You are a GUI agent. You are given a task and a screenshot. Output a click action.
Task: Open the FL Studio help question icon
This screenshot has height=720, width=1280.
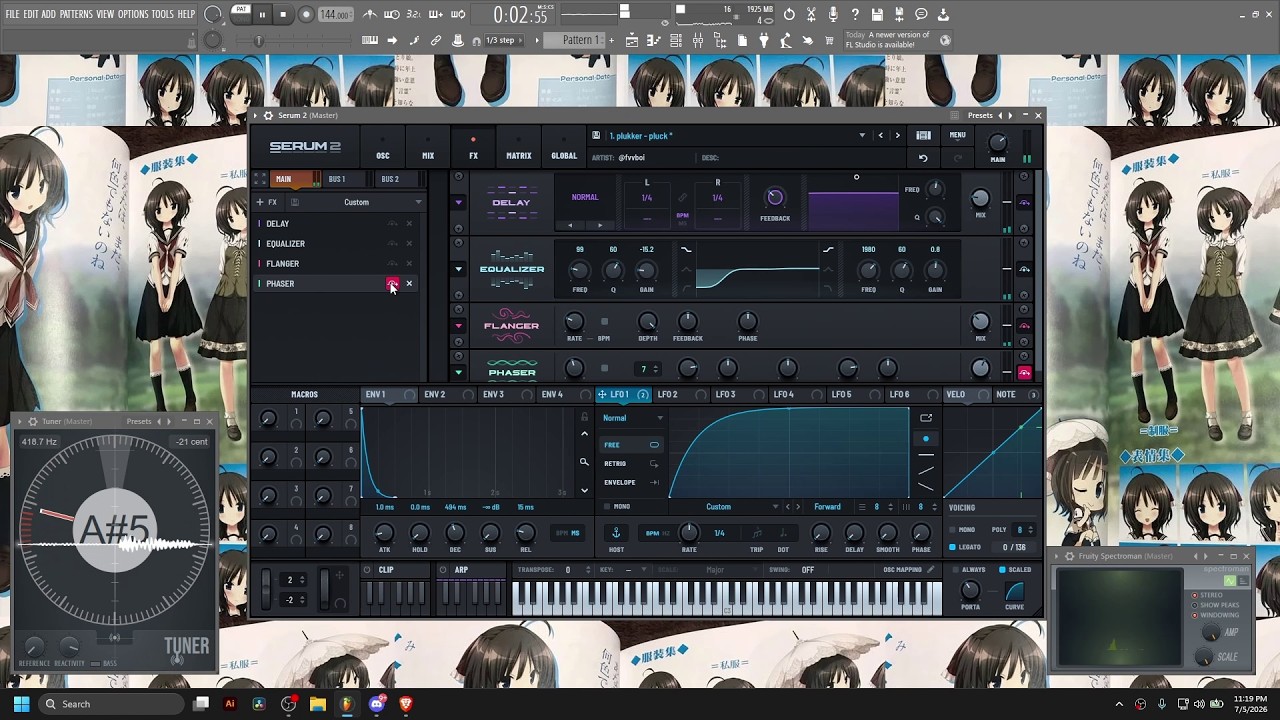tap(855, 15)
